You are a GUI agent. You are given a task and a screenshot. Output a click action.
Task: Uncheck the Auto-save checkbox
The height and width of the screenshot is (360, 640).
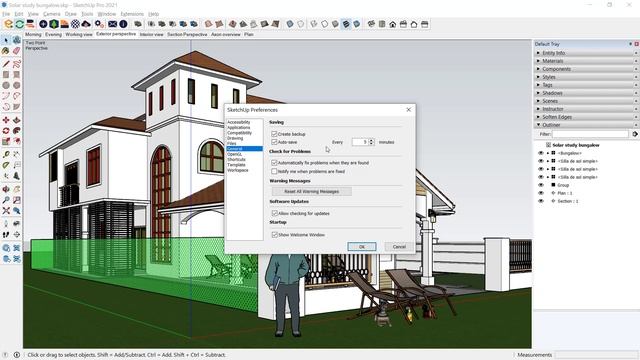(274, 142)
